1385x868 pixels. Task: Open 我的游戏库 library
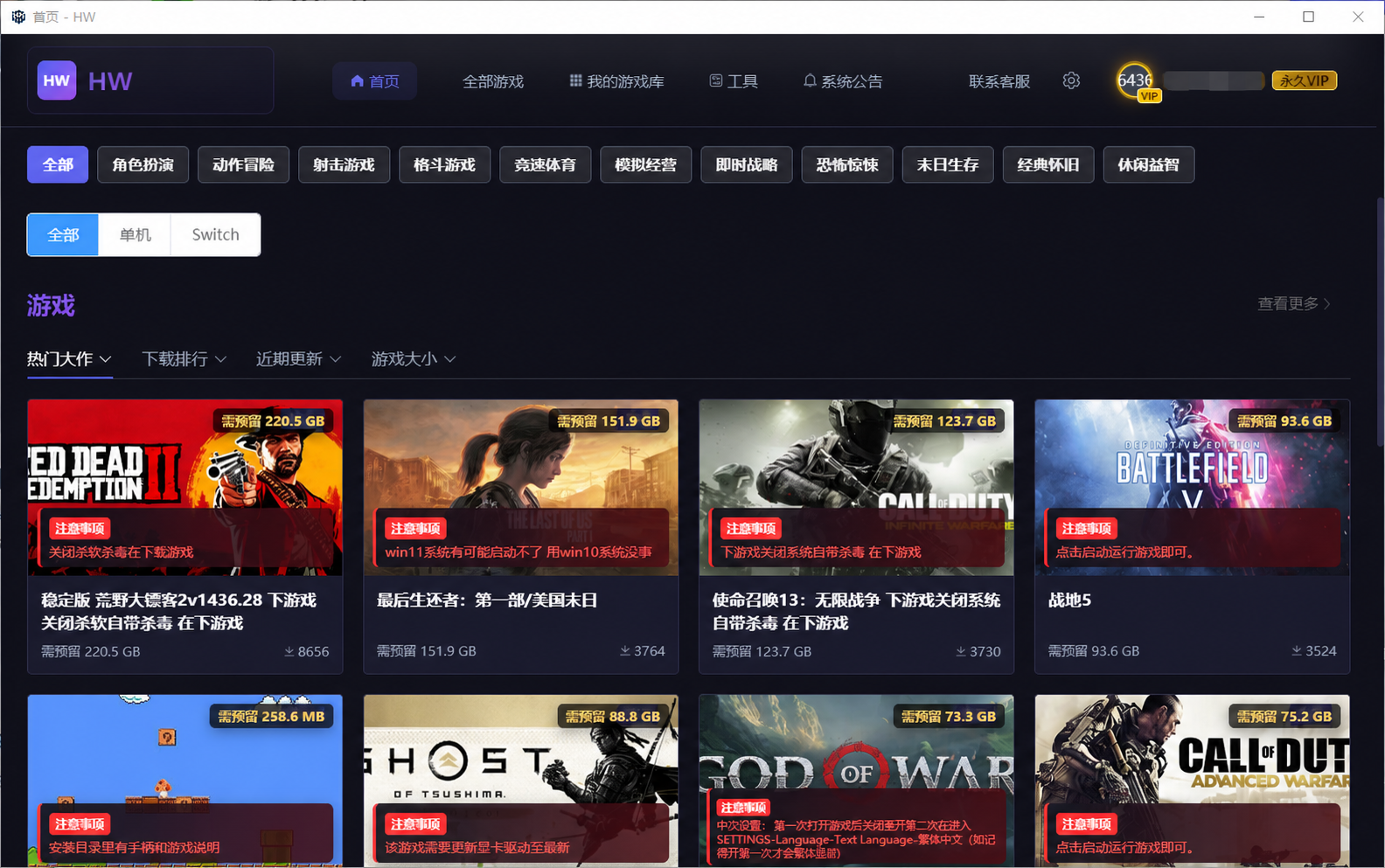point(616,81)
